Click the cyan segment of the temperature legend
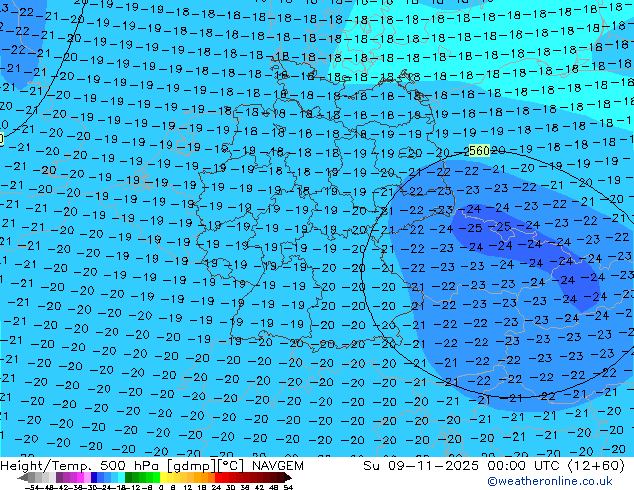The width and height of the screenshot is (634, 490). point(121,477)
